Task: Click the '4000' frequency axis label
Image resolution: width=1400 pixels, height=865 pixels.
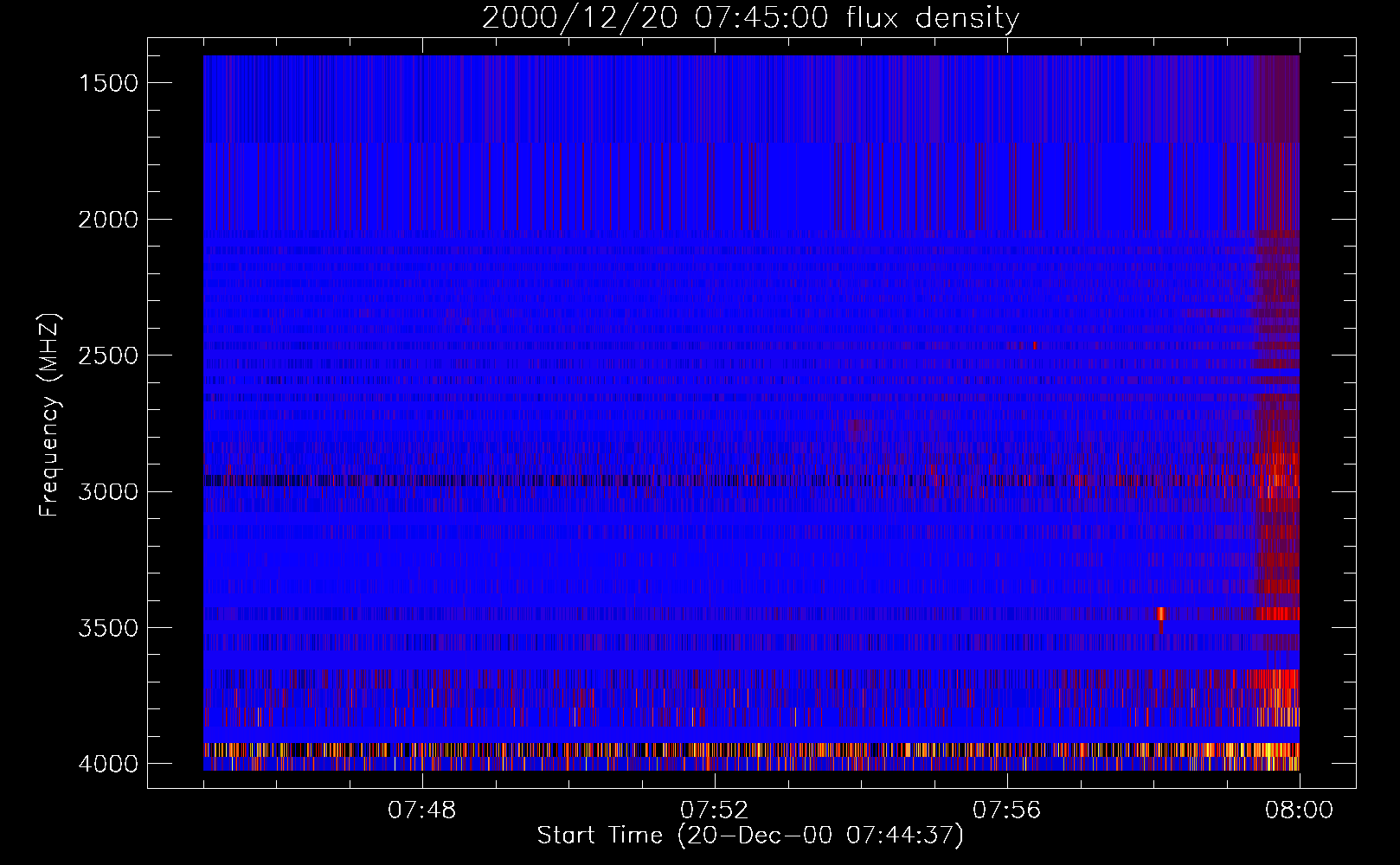Action: (x=108, y=764)
